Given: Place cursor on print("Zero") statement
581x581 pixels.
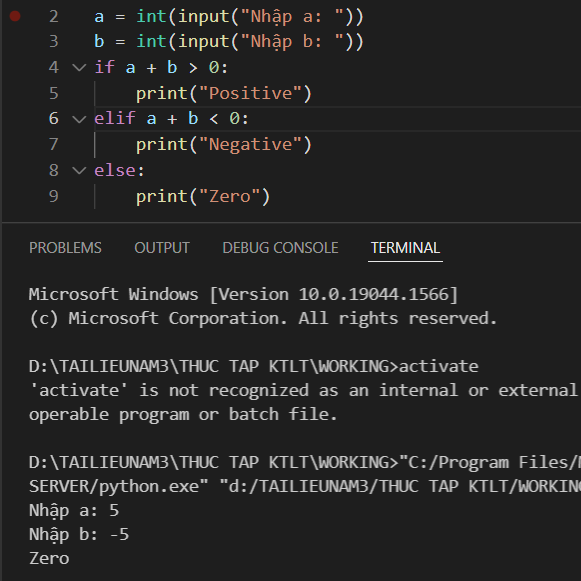Looking at the screenshot, I should pyautogui.click(x=203, y=196).
